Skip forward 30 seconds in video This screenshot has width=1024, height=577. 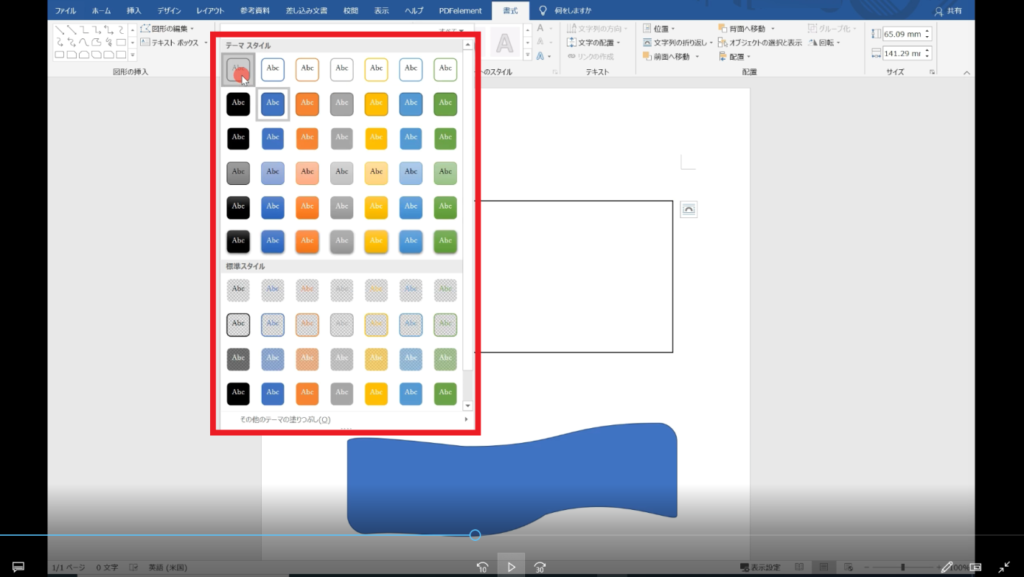[x=540, y=567]
